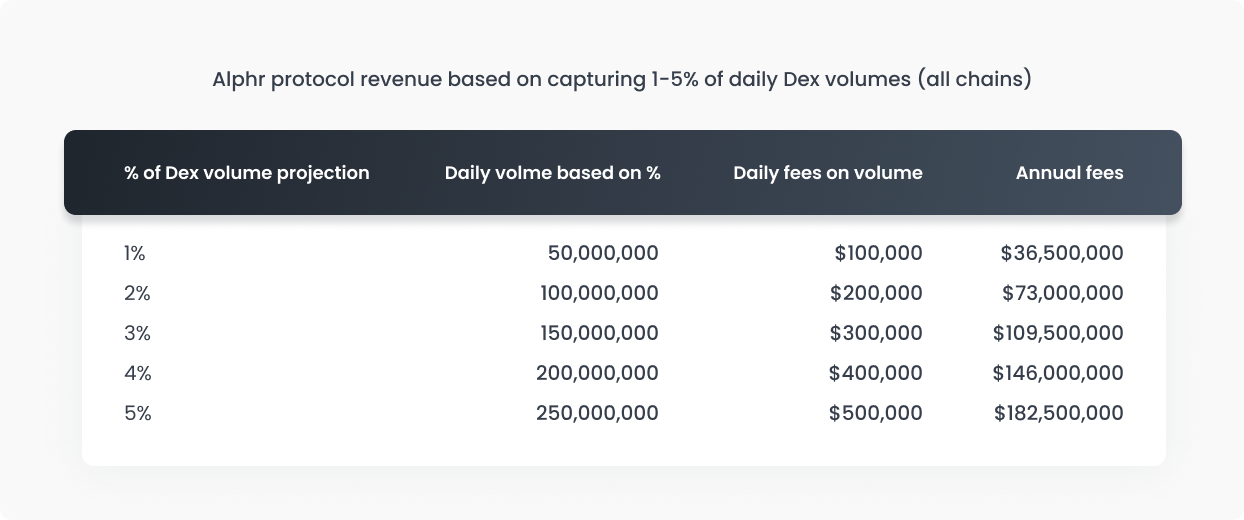Click the table title about Alphr protocol revenue

click(x=622, y=80)
